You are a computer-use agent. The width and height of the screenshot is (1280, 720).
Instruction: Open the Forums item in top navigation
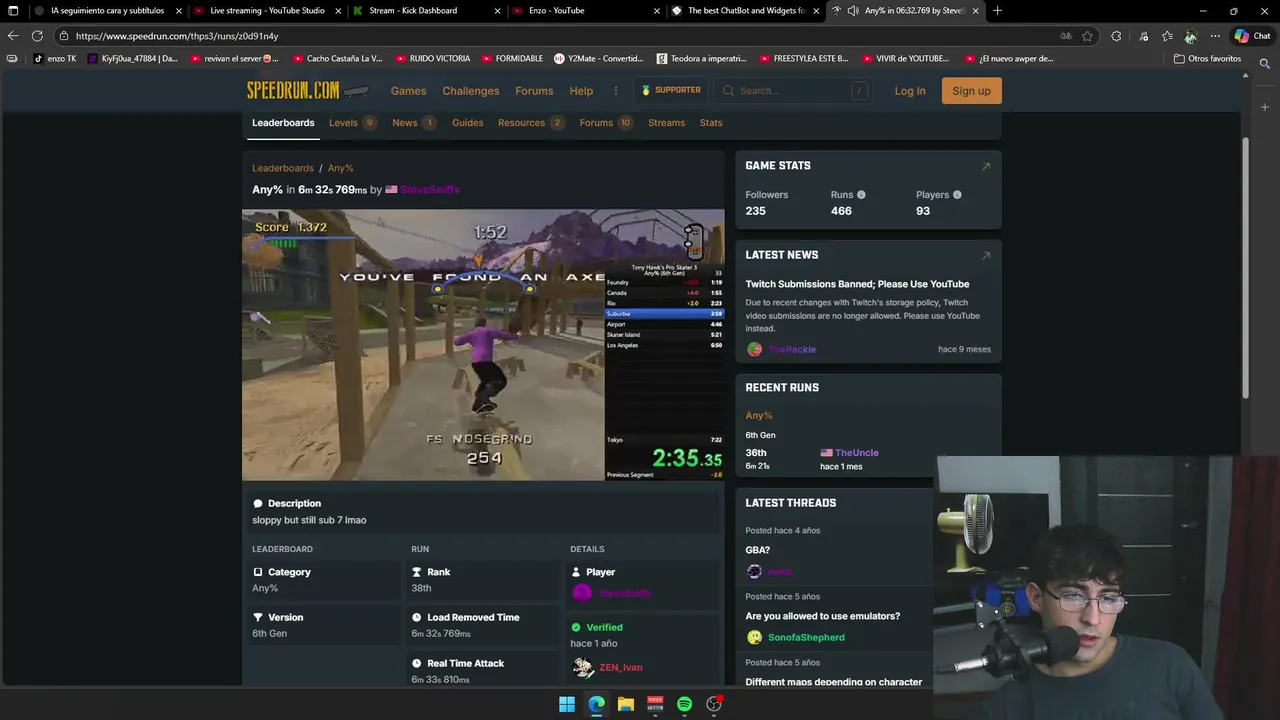tap(534, 91)
